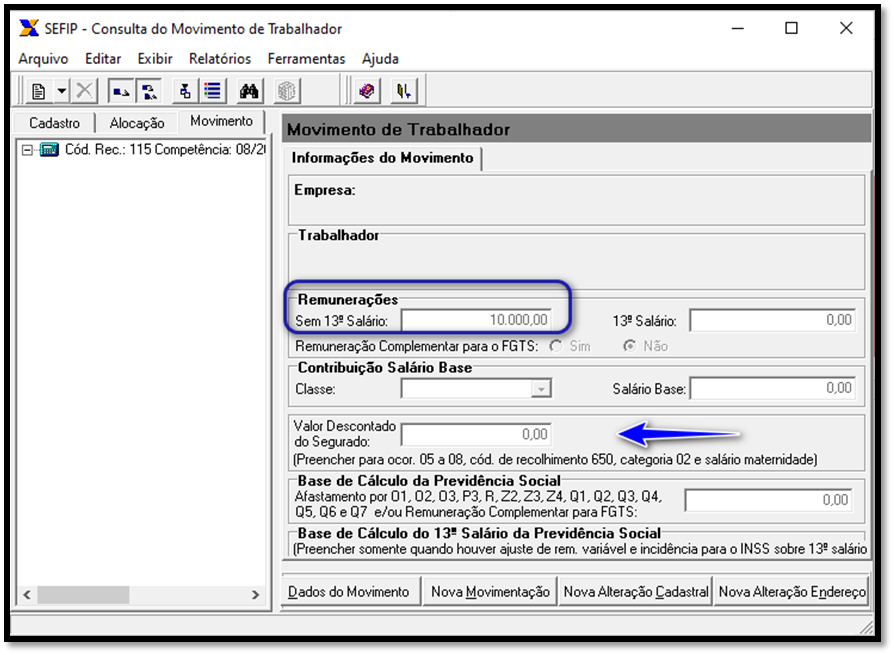Close the SEFIP window
894x655 pixels.
point(846,28)
